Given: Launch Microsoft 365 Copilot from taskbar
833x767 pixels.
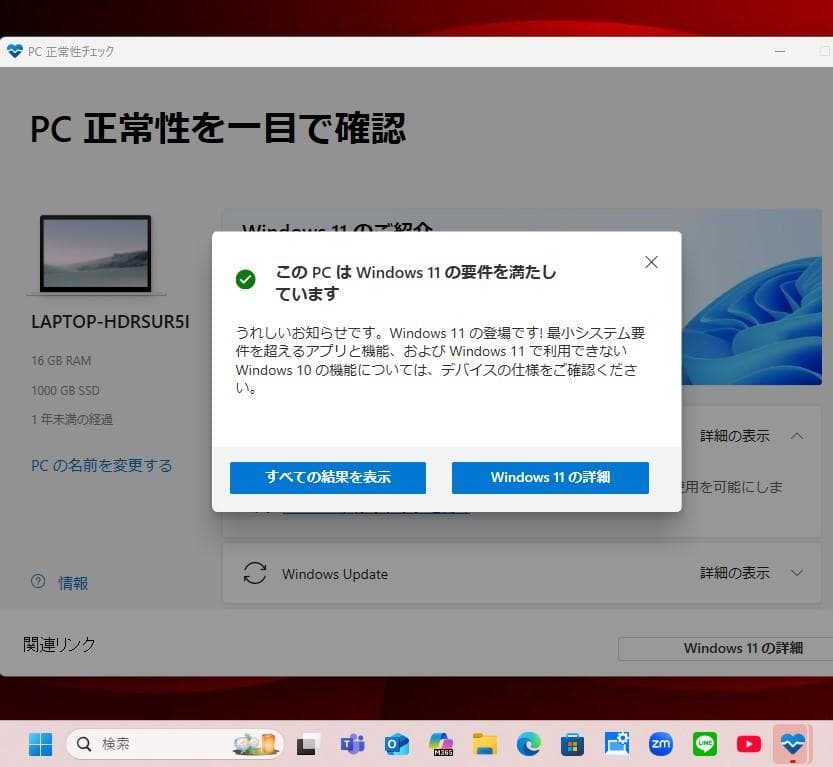Looking at the screenshot, I should click(x=441, y=744).
